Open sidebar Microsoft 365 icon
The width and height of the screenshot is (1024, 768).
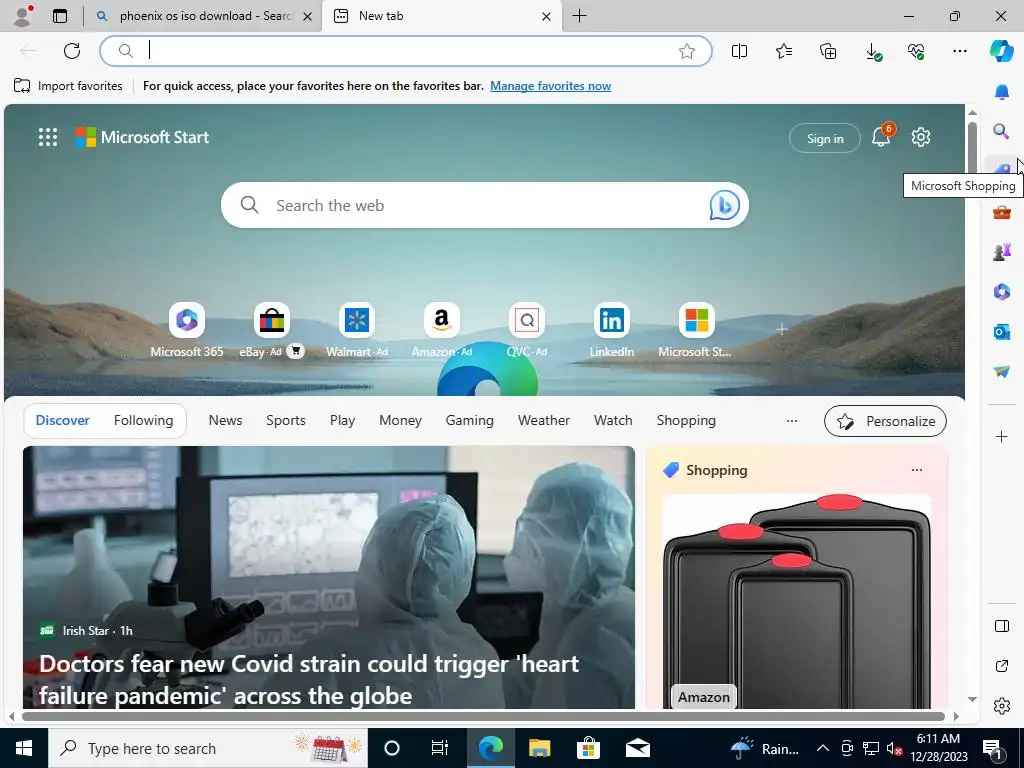point(1002,291)
